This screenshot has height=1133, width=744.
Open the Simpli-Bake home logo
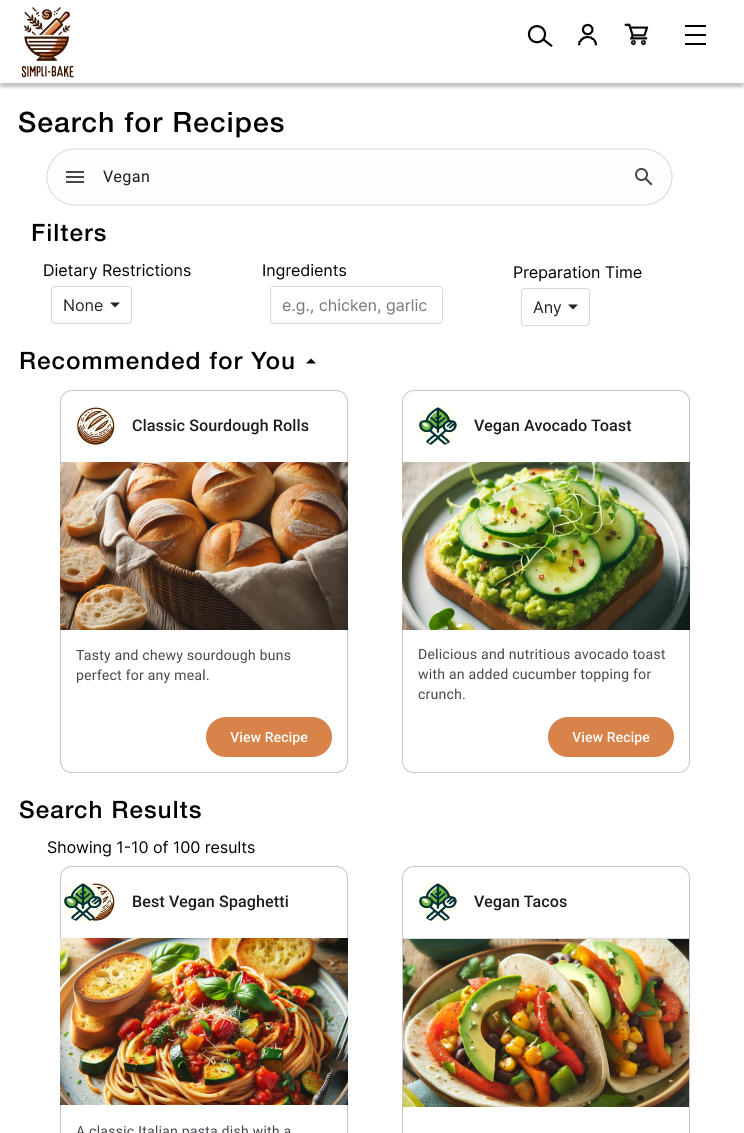click(46, 41)
